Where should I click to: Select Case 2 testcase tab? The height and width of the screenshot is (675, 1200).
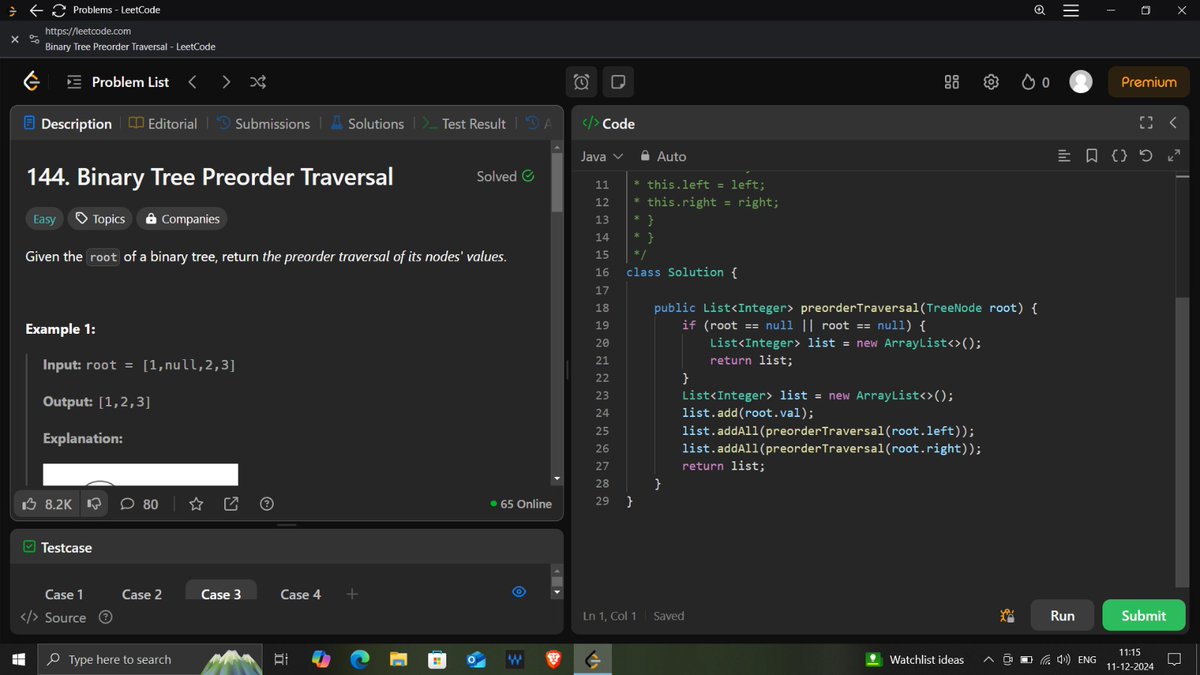click(142, 594)
